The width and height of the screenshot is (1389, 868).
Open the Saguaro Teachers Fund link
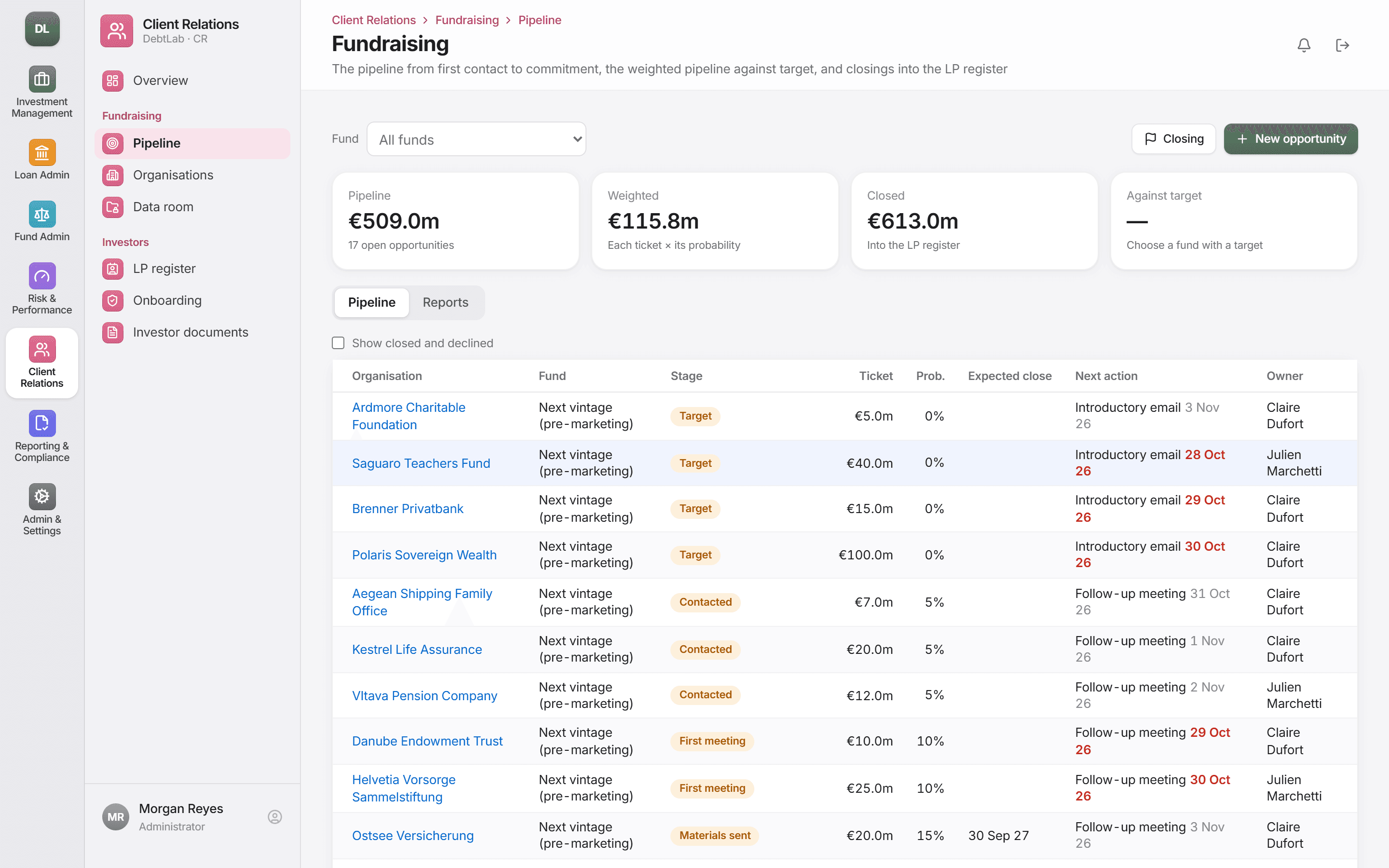(x=421, y=463)
